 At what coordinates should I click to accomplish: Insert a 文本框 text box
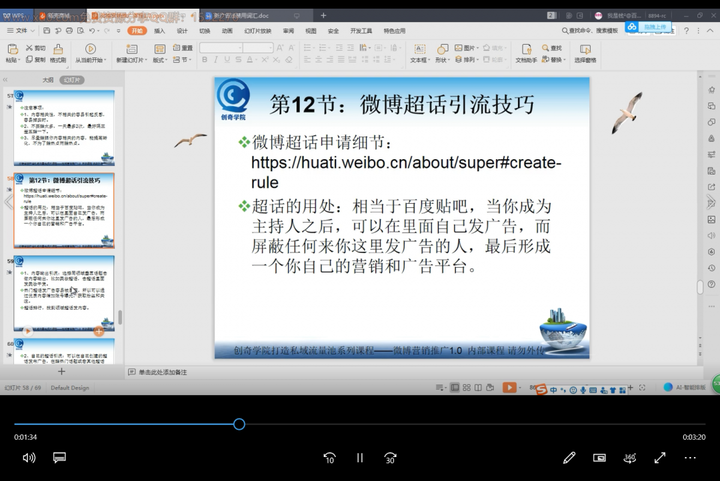(x=420, y=53)
